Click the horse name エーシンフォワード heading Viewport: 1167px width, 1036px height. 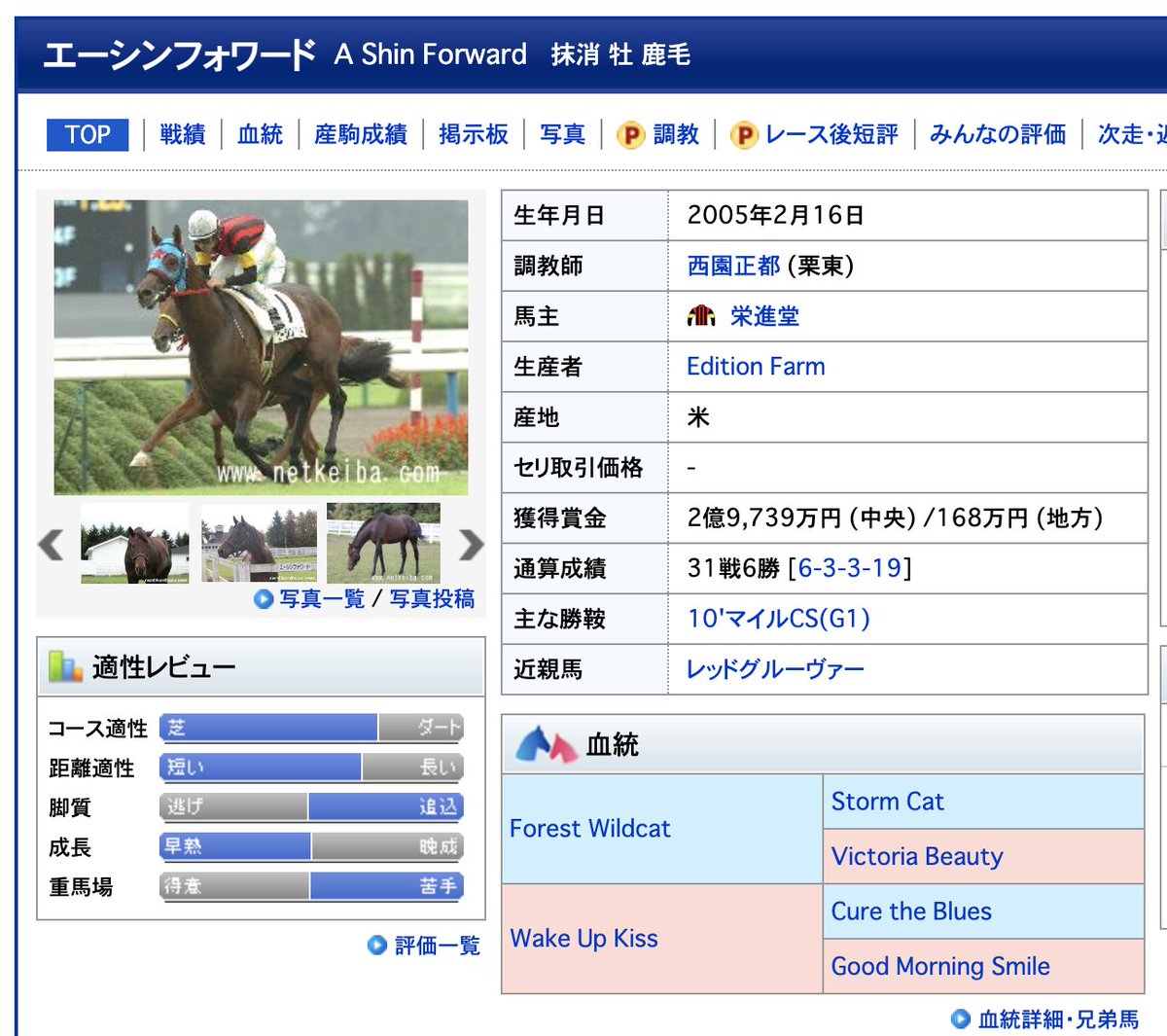tap(180, 54)
